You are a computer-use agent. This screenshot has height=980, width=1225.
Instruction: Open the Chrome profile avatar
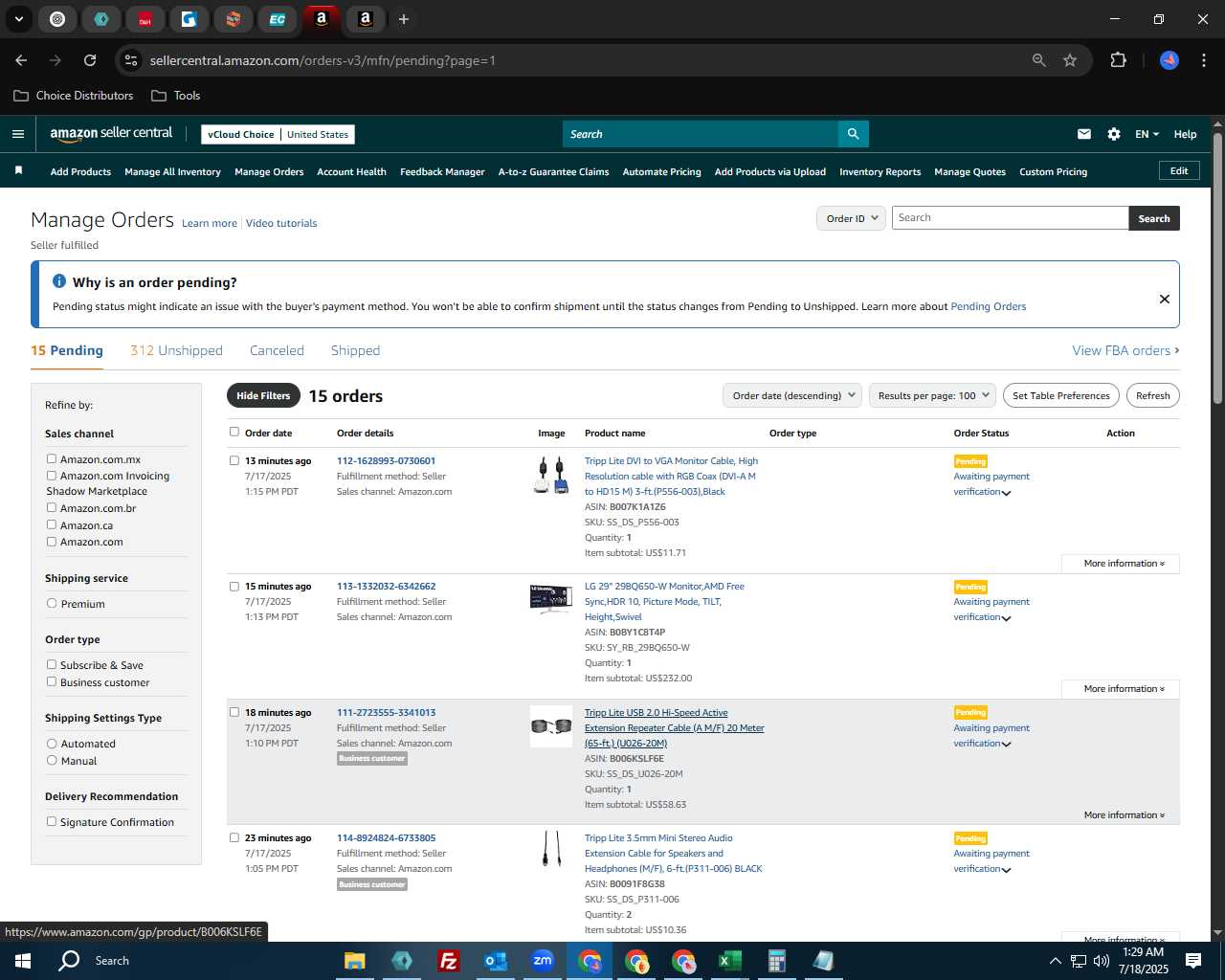pos(1169,60)
